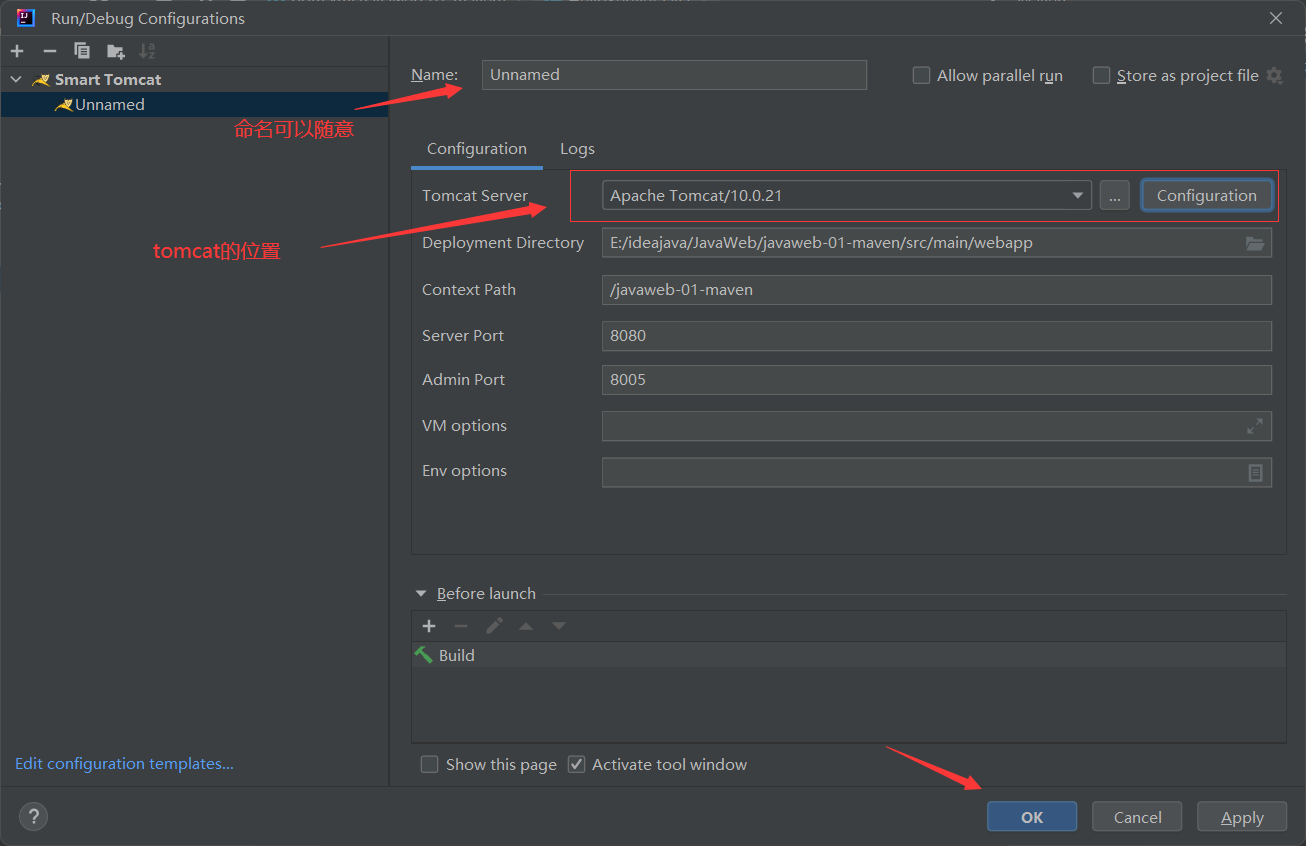
Task: Collapse the Before launch section
Action: click(x=421, y=594)
